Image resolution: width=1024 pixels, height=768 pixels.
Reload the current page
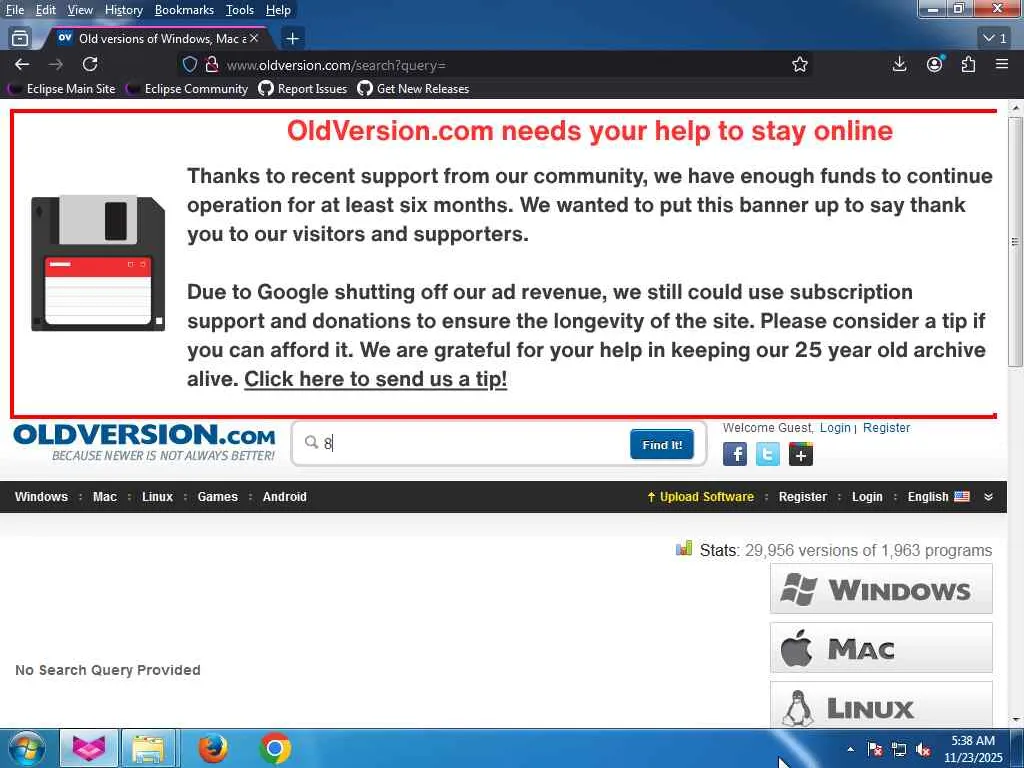[90, 64]
